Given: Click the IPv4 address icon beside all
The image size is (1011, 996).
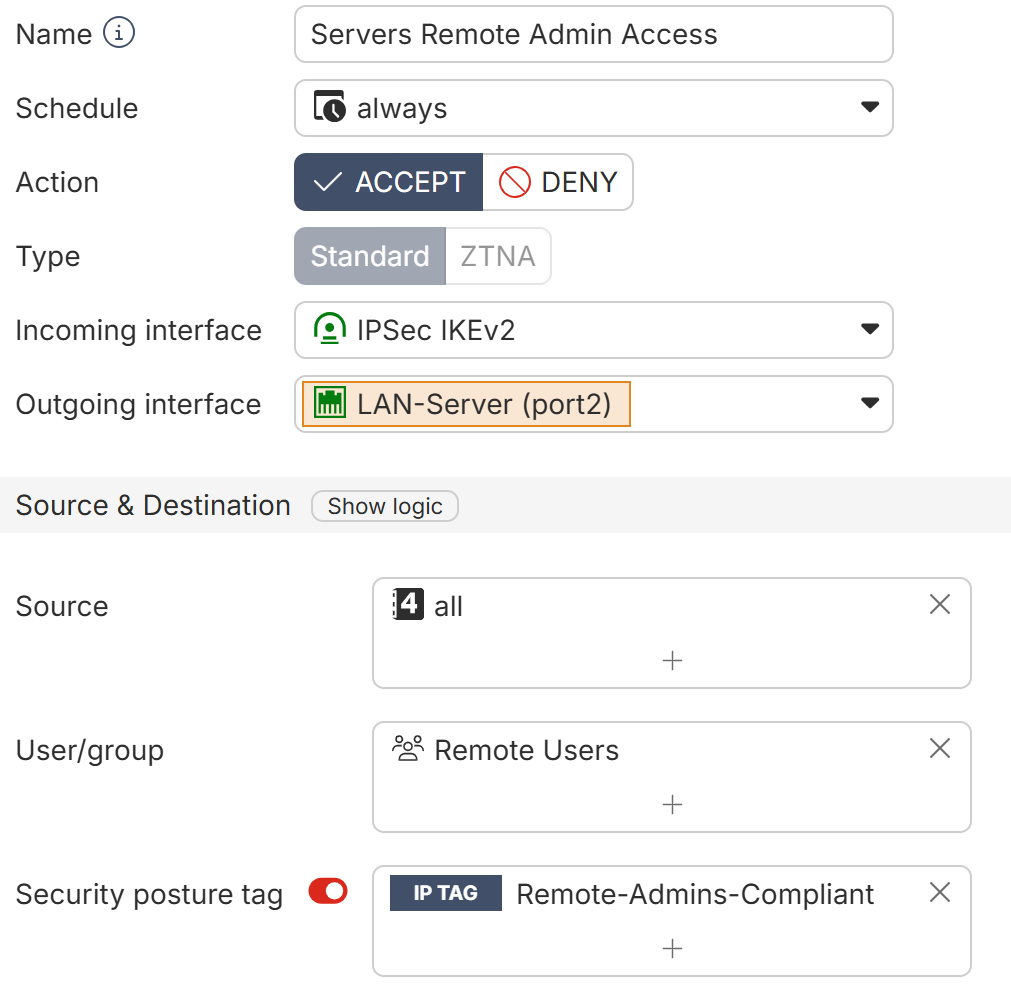Looking at the screenshot, I should 407,605.
